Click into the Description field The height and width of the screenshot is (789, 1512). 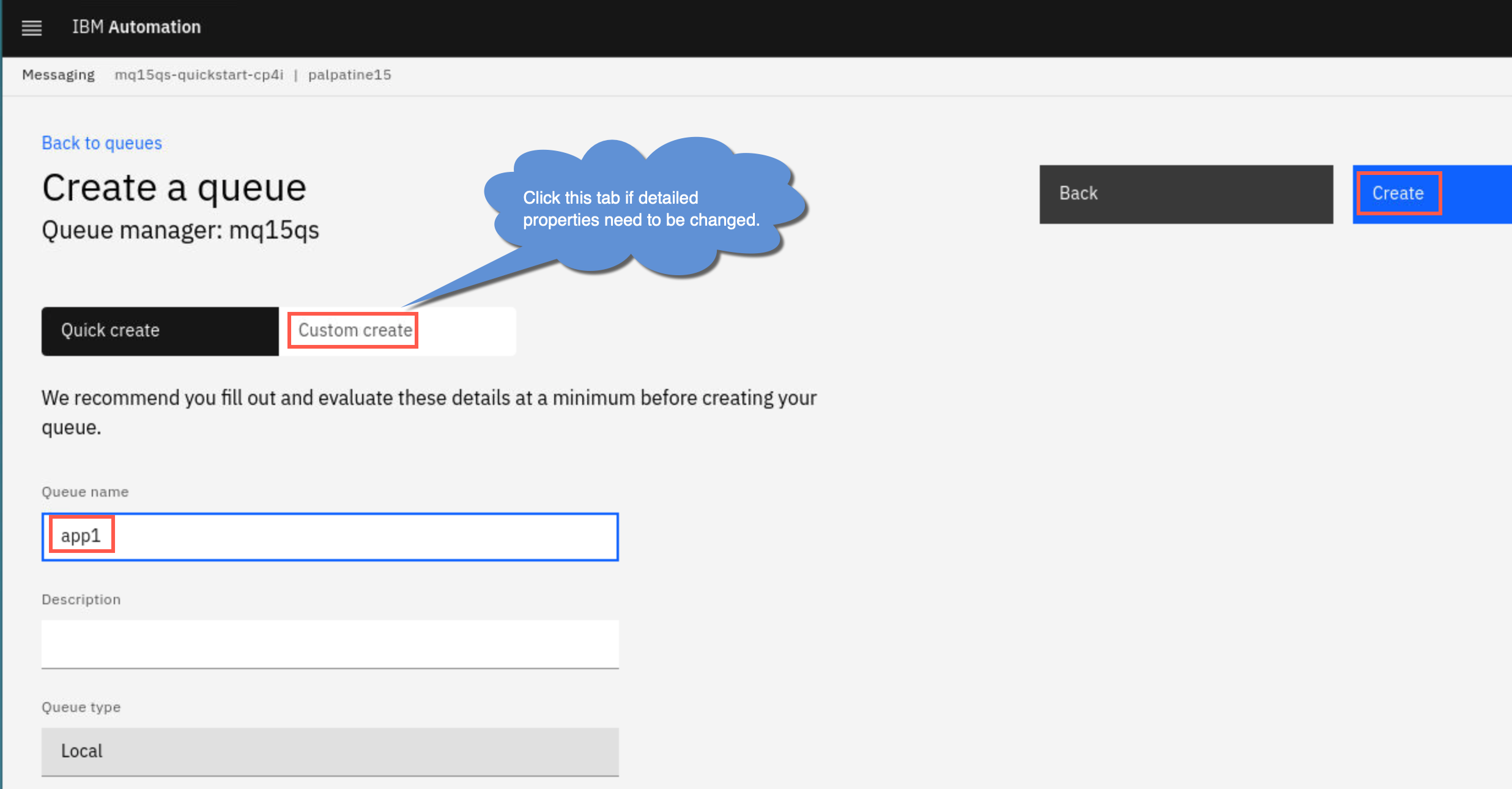[x=330, y=644]
